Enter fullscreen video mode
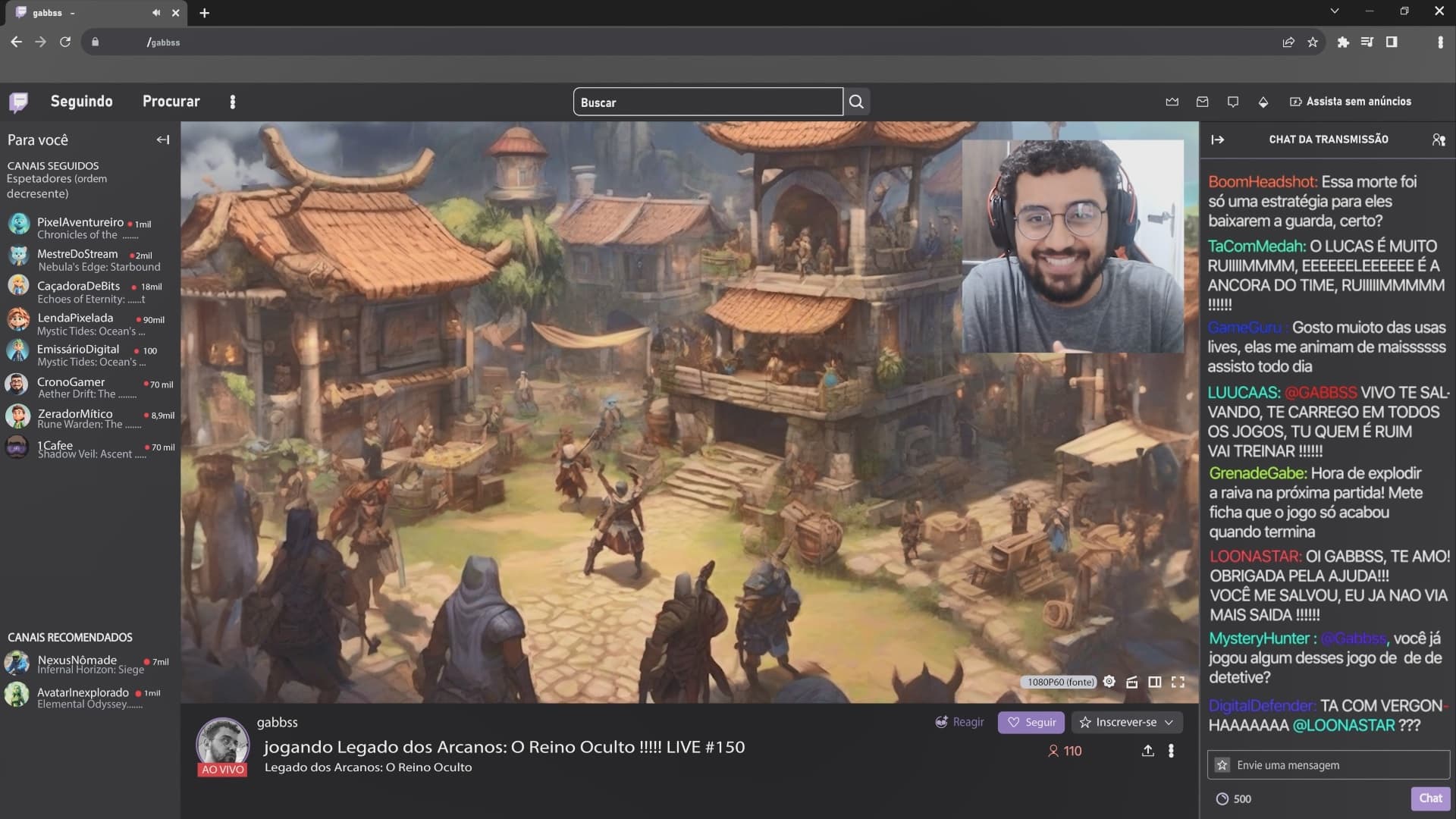 pyautogui.click(x=1178, y=682)
